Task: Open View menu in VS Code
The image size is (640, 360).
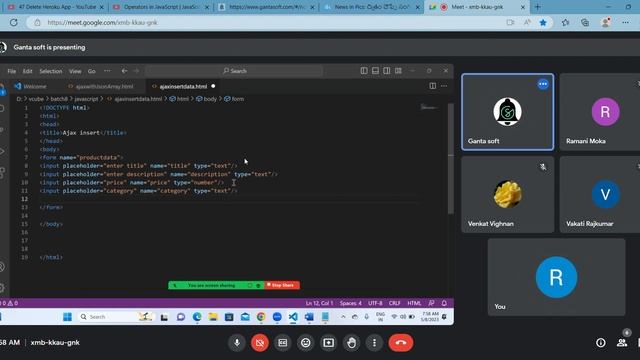Action: pyautogui.click(x=75, y=71)
